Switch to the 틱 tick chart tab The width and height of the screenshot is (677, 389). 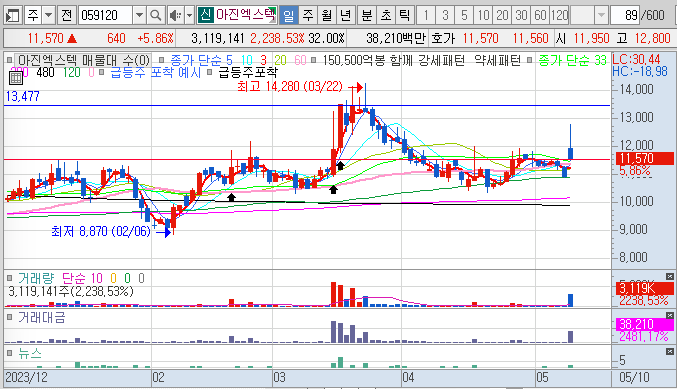click(x=405, y=16)
